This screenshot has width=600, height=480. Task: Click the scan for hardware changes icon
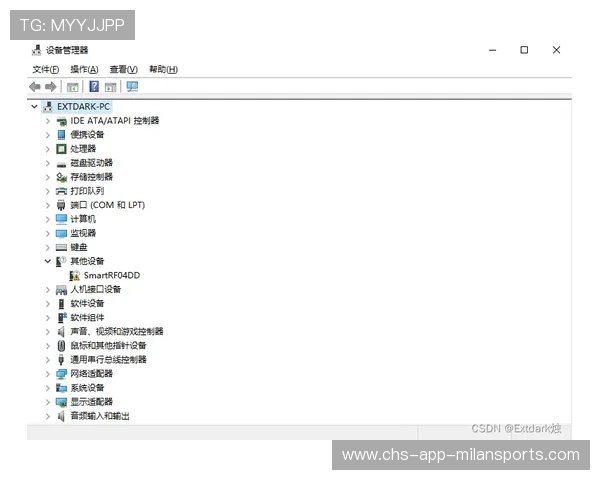pyautogui.click(x=132, y=87)
